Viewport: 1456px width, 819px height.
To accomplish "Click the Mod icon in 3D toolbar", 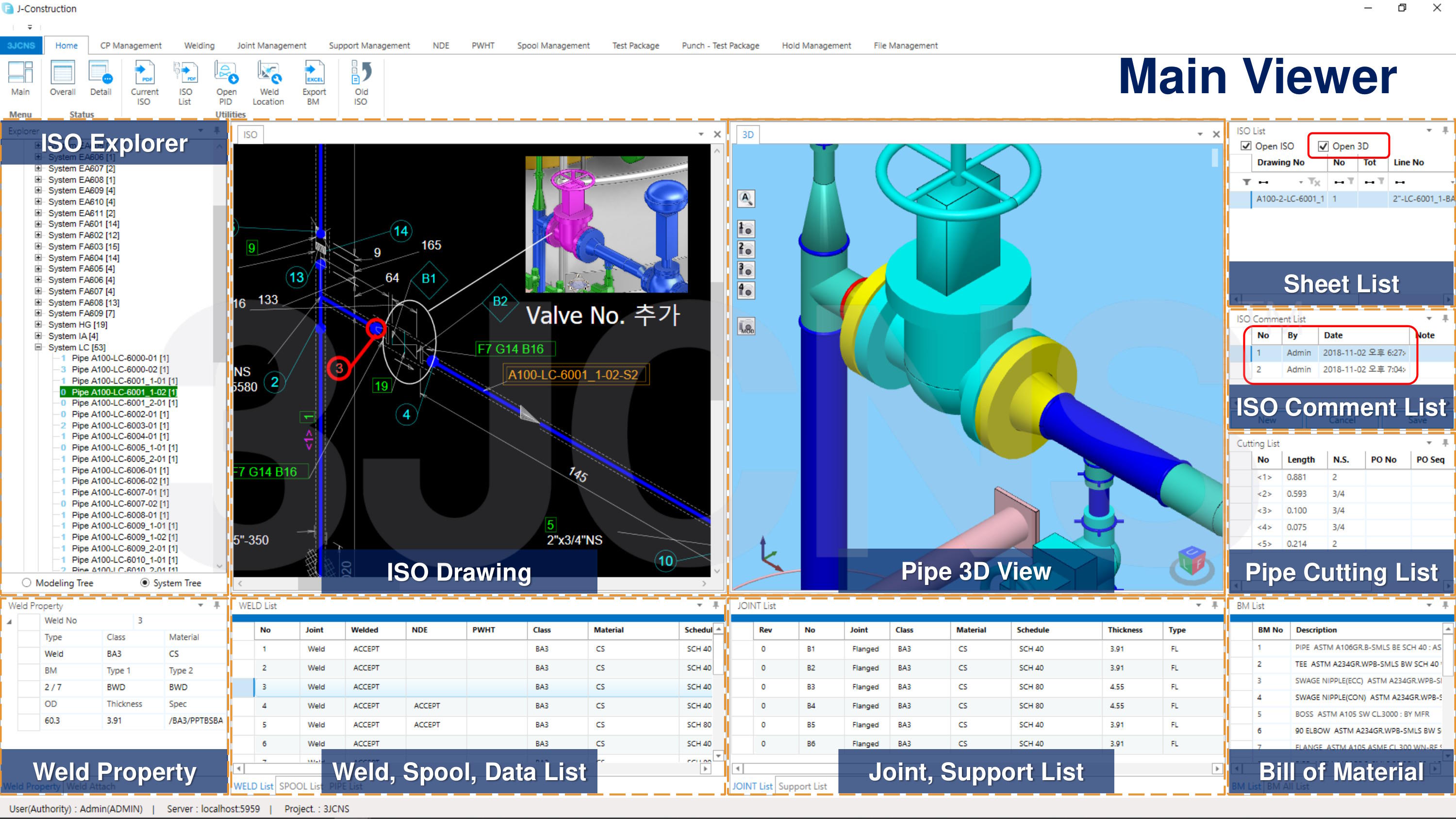I will pos(746,326).
